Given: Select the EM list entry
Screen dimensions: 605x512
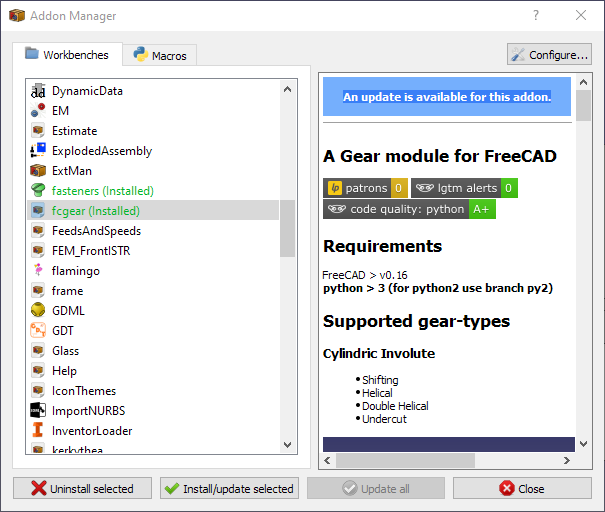Looking at the screenshot, I should (x=153, y=111).
